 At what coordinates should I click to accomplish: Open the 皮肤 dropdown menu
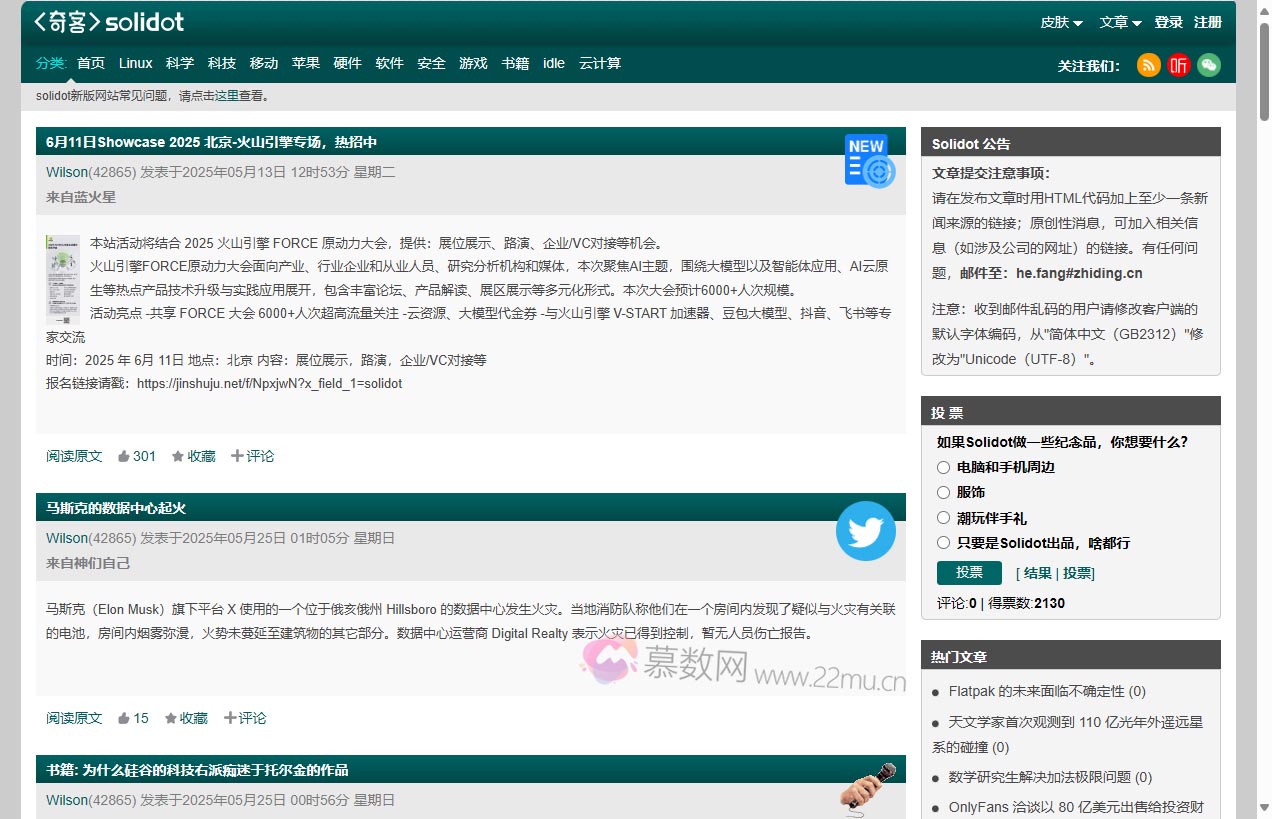1059,21
